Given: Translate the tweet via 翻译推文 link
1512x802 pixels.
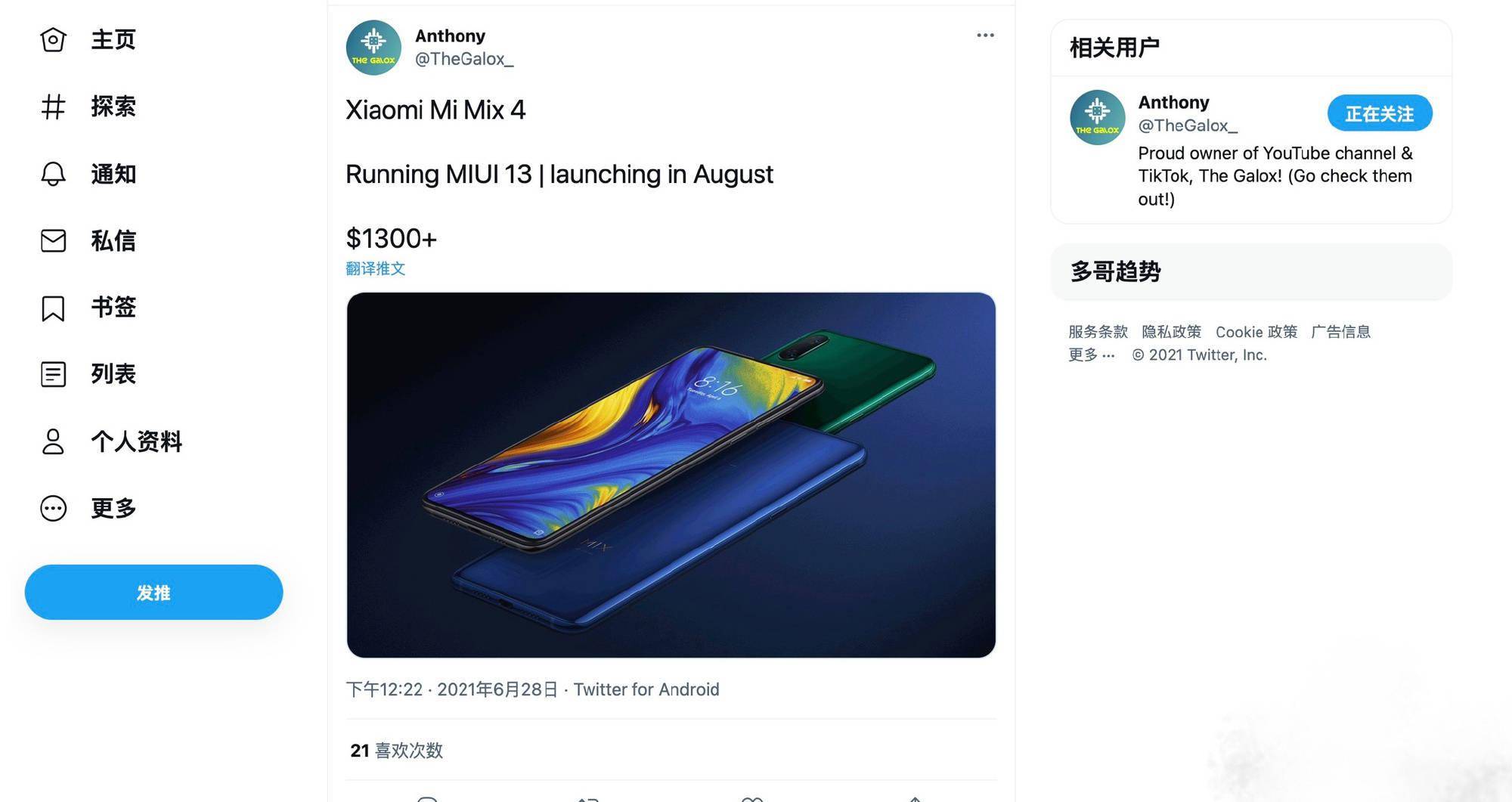Looking at the screenshot, I should [x=376, y=268].
